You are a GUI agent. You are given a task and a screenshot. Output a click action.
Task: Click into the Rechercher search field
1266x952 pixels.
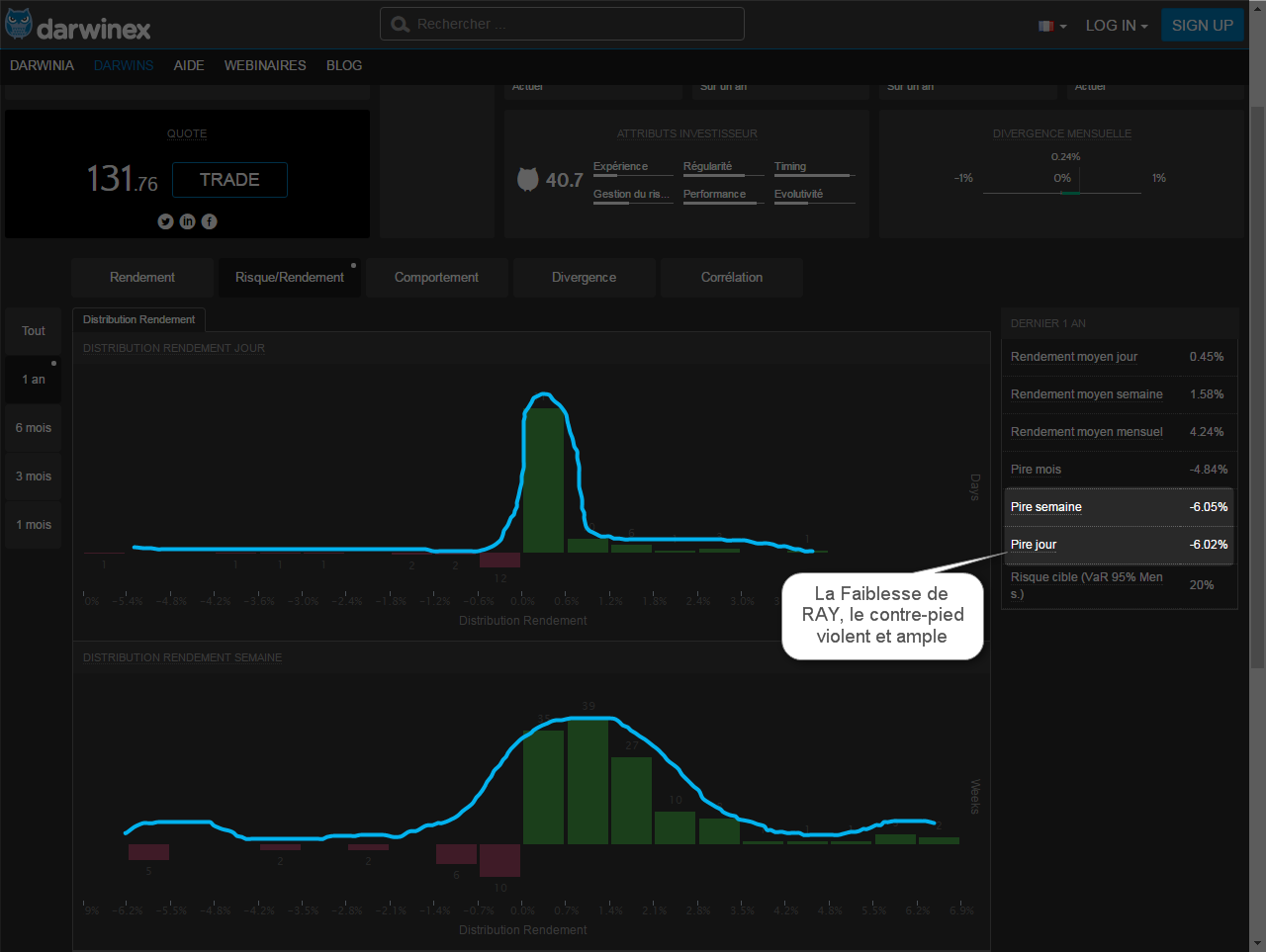pos(574,25)
